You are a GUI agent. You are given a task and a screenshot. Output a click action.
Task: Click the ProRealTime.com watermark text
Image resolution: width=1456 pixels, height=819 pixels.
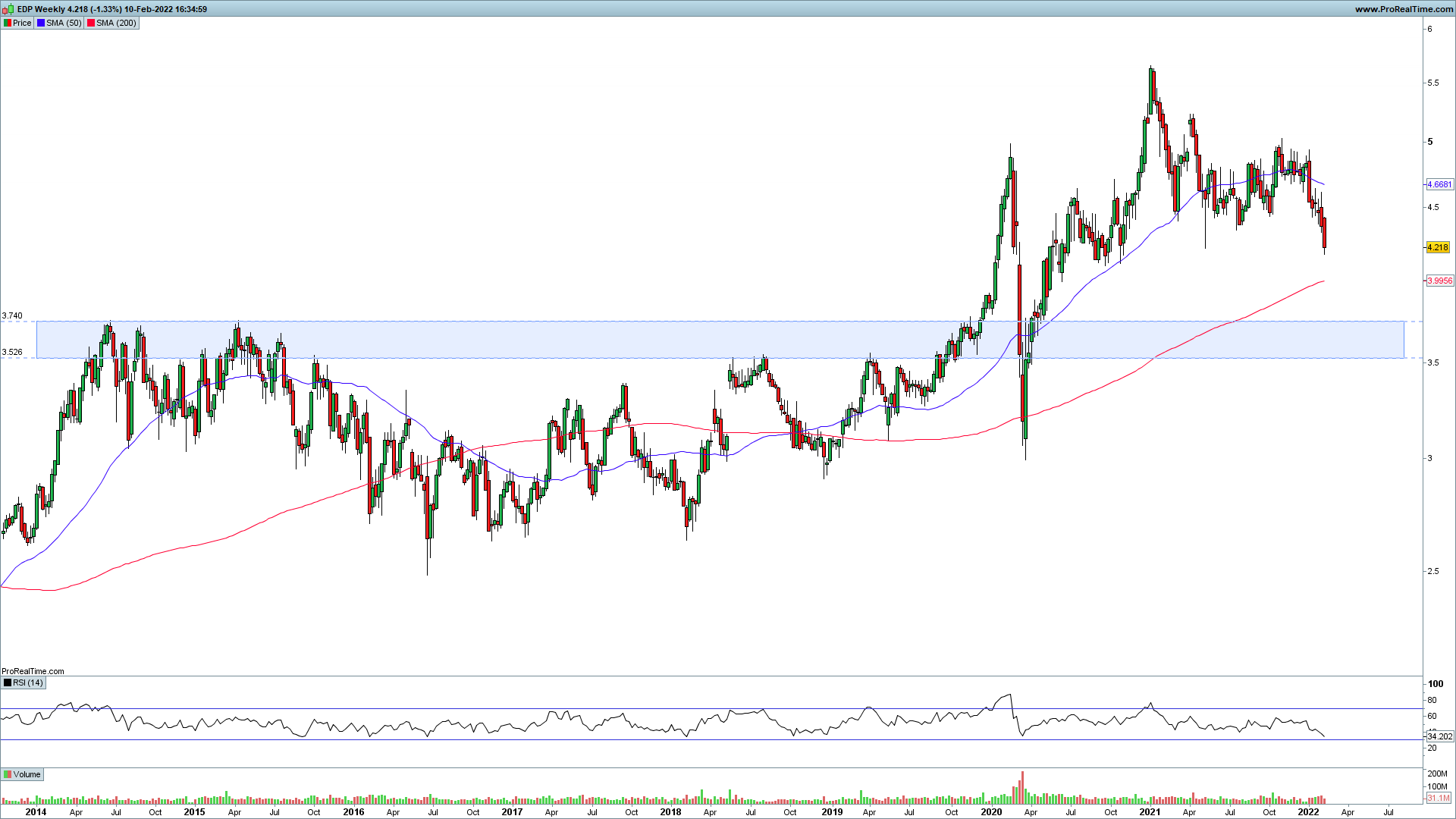click(x=33, y=671)
